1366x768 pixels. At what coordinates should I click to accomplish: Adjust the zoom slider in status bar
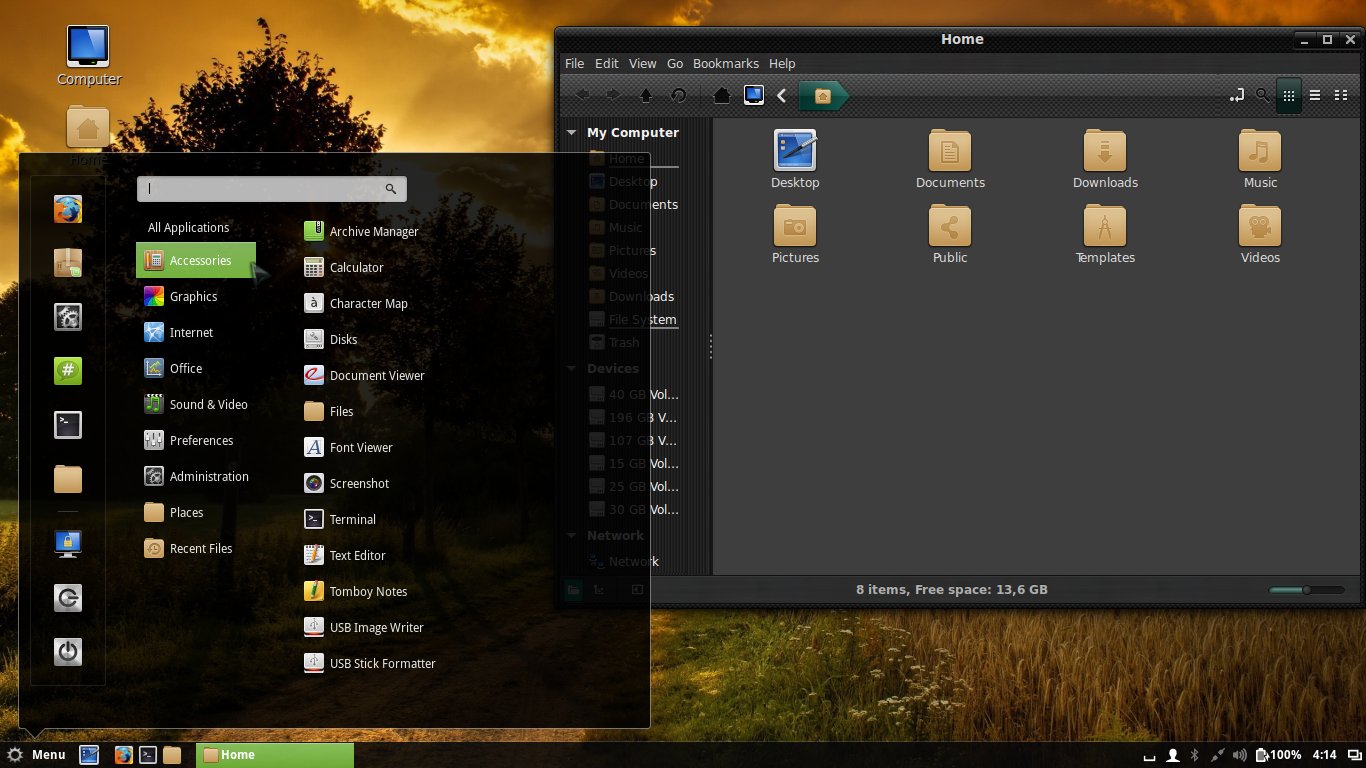click(1306, 590)
